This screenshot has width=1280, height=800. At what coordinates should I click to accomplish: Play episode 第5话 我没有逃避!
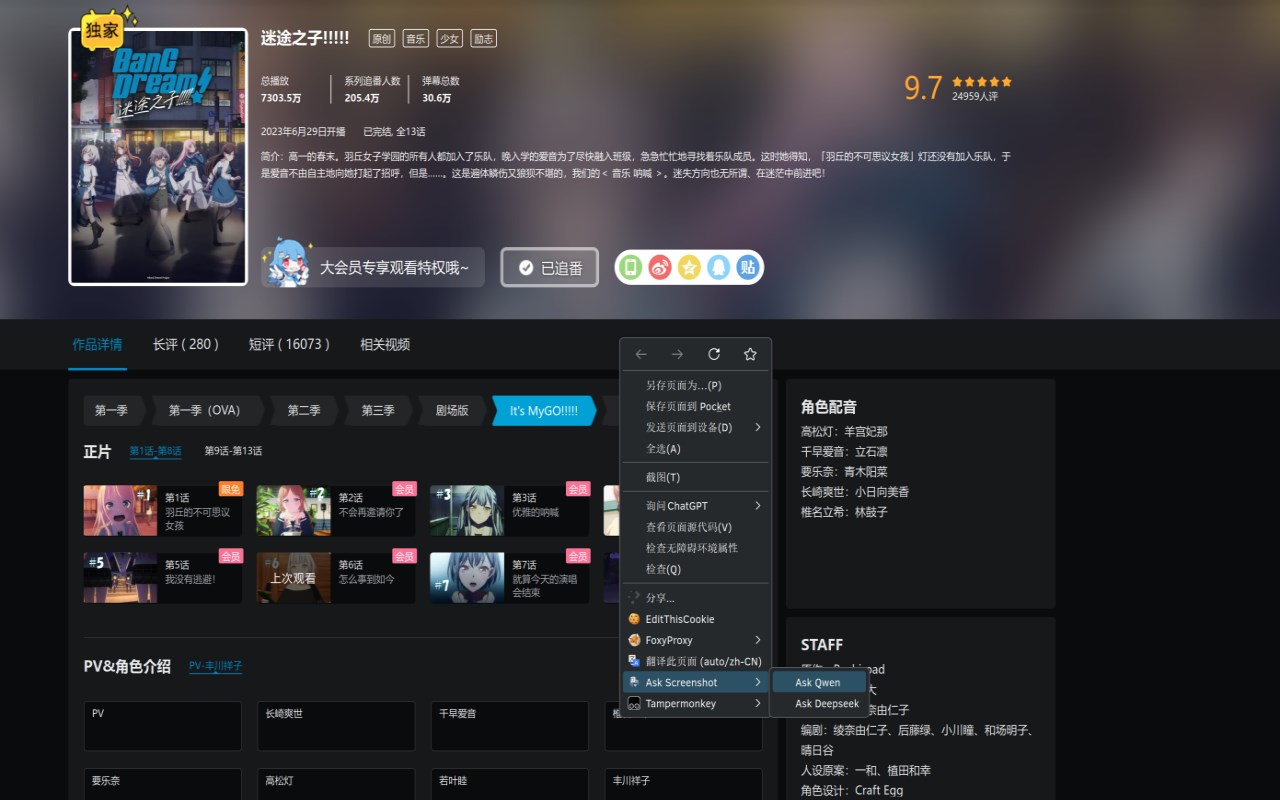point(163,577)
